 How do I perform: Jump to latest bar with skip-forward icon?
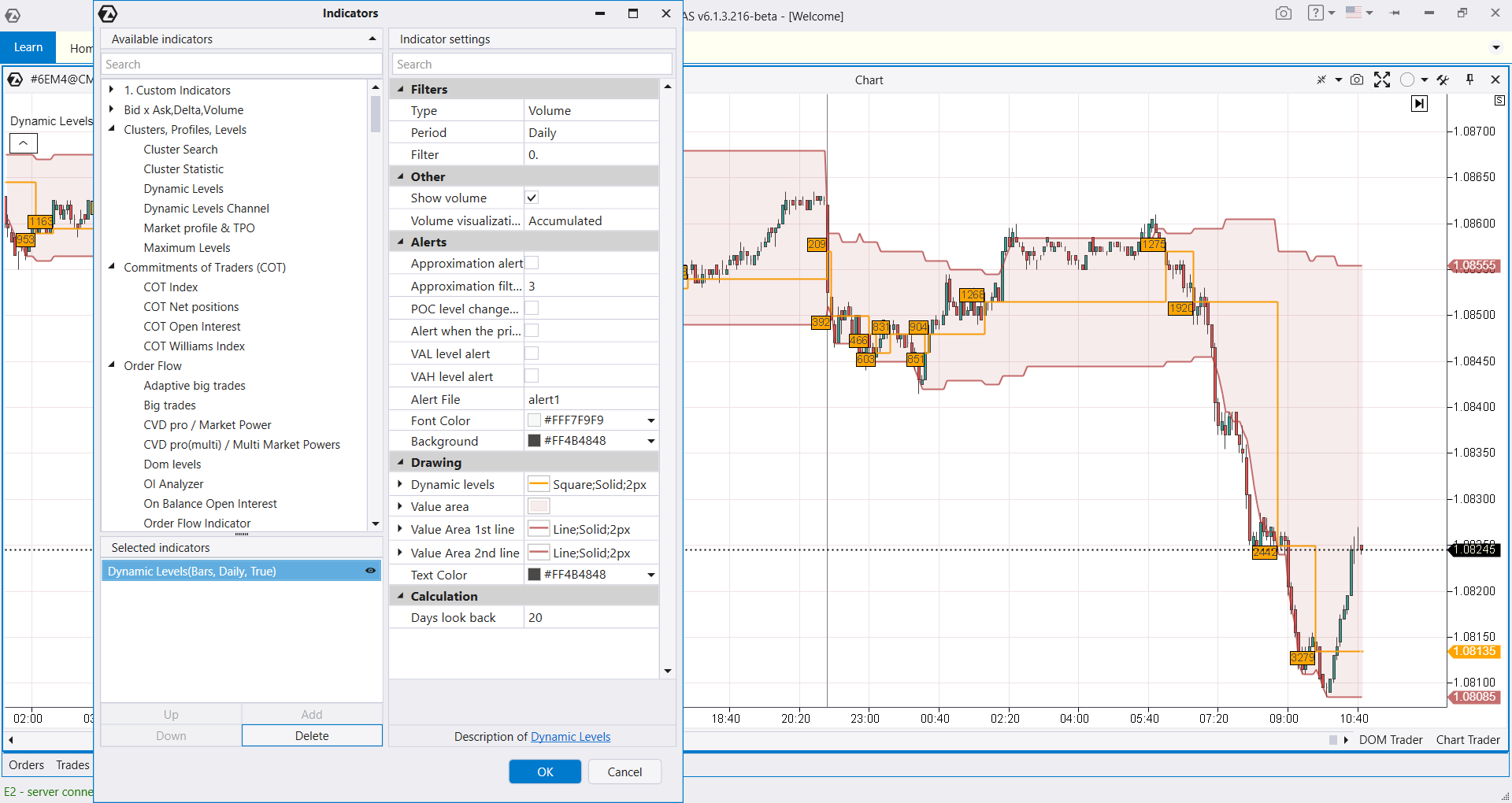(x=1419, y=103)
